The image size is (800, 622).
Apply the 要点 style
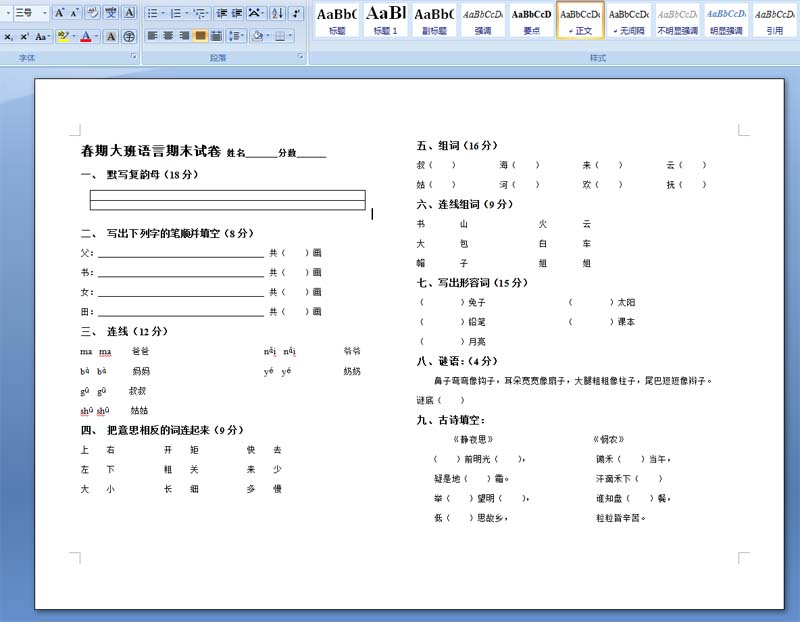tap(531, 19)
